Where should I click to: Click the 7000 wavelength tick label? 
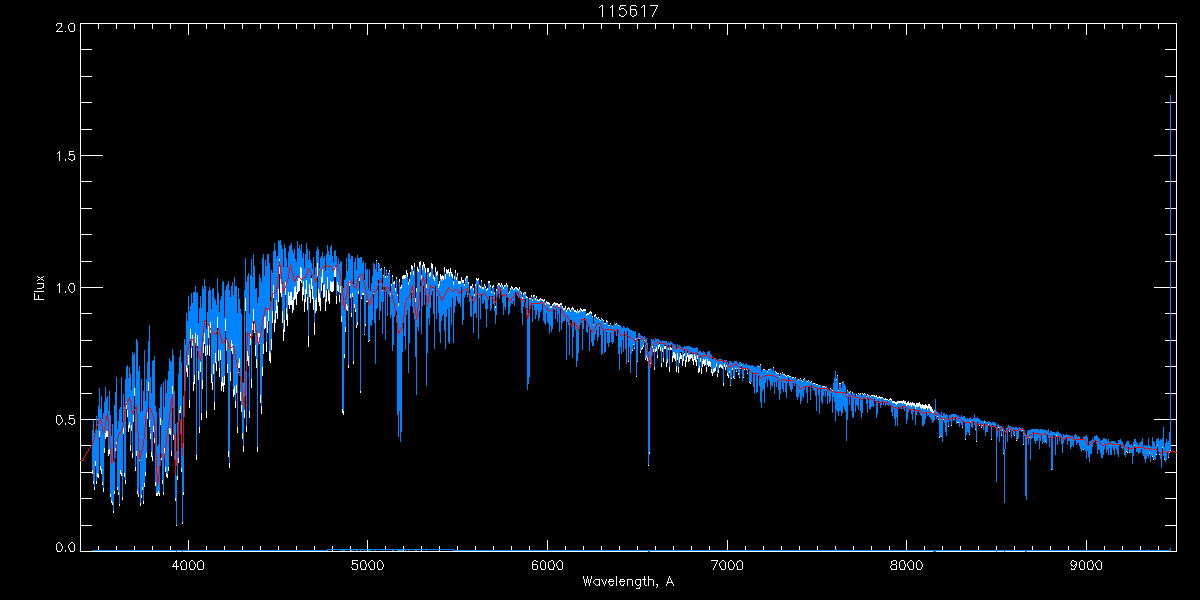(x=727, y=565)
